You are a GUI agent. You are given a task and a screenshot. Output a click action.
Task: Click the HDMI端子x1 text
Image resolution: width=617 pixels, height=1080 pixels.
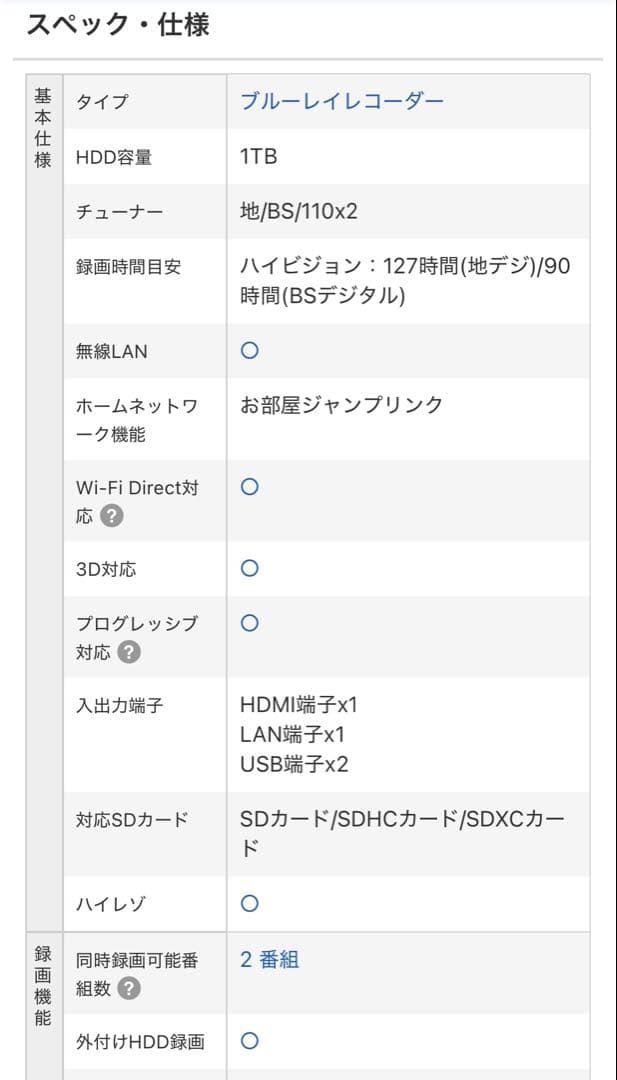[x=298, y=705]
